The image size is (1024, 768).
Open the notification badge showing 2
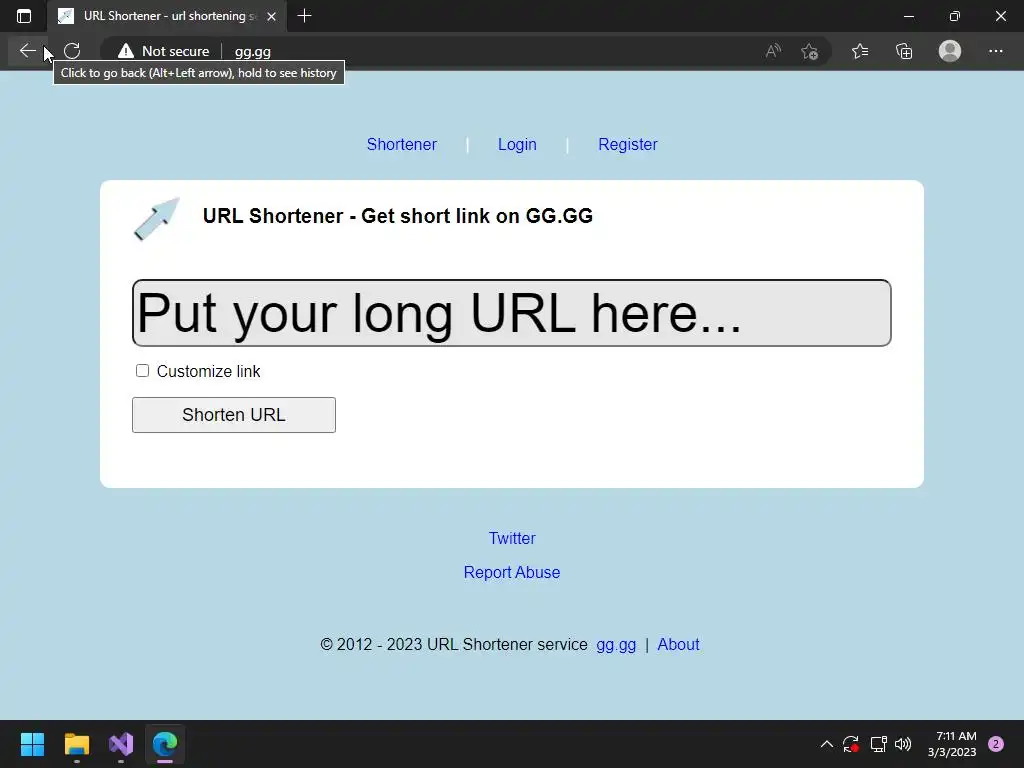[x=996, y=744]
